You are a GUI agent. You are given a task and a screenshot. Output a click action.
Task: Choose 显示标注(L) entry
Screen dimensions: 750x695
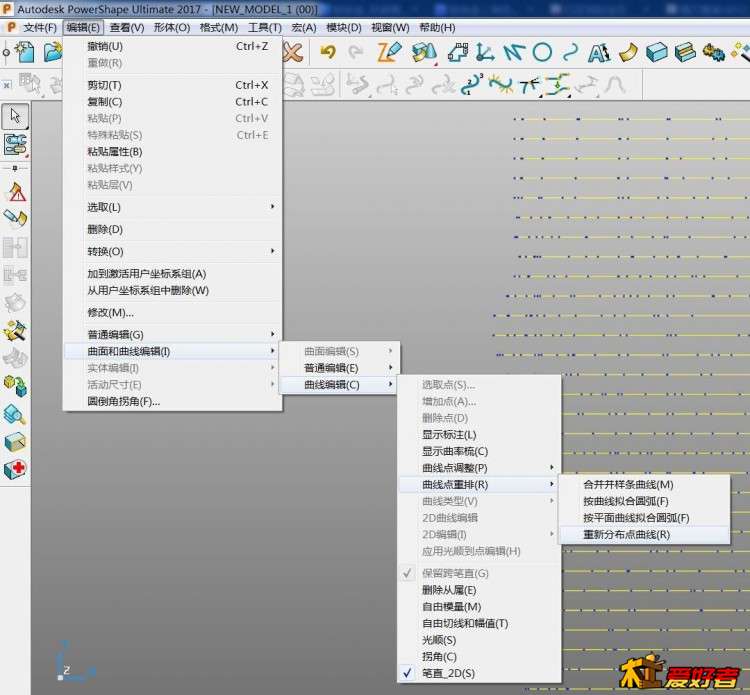click(479, 434)
